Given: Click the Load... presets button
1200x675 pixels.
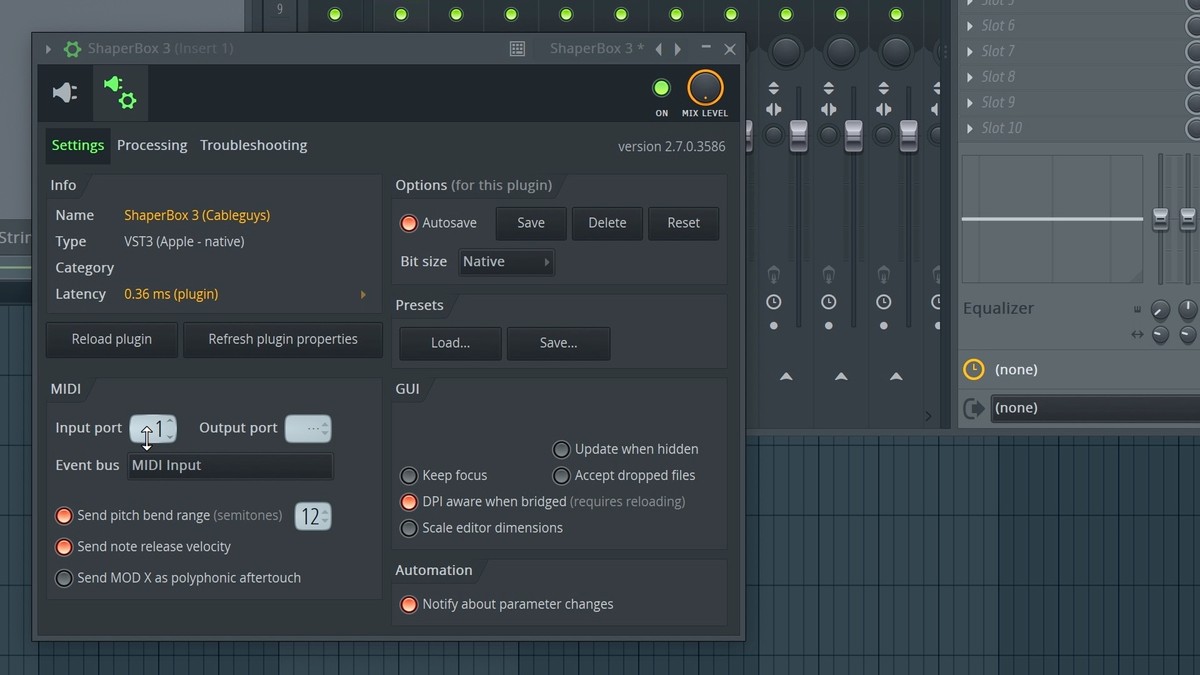Looking at the screenshot, I should pos(450,343).
